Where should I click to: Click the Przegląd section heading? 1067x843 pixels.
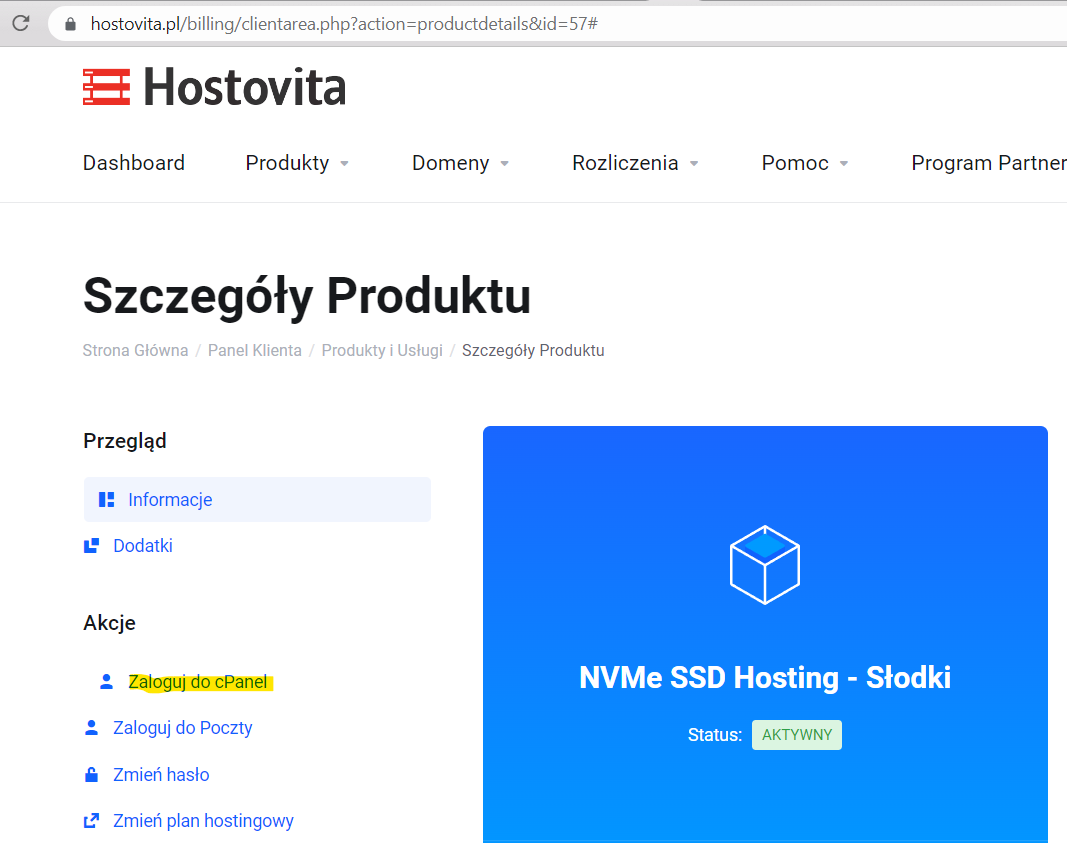[x=125, y=441]
